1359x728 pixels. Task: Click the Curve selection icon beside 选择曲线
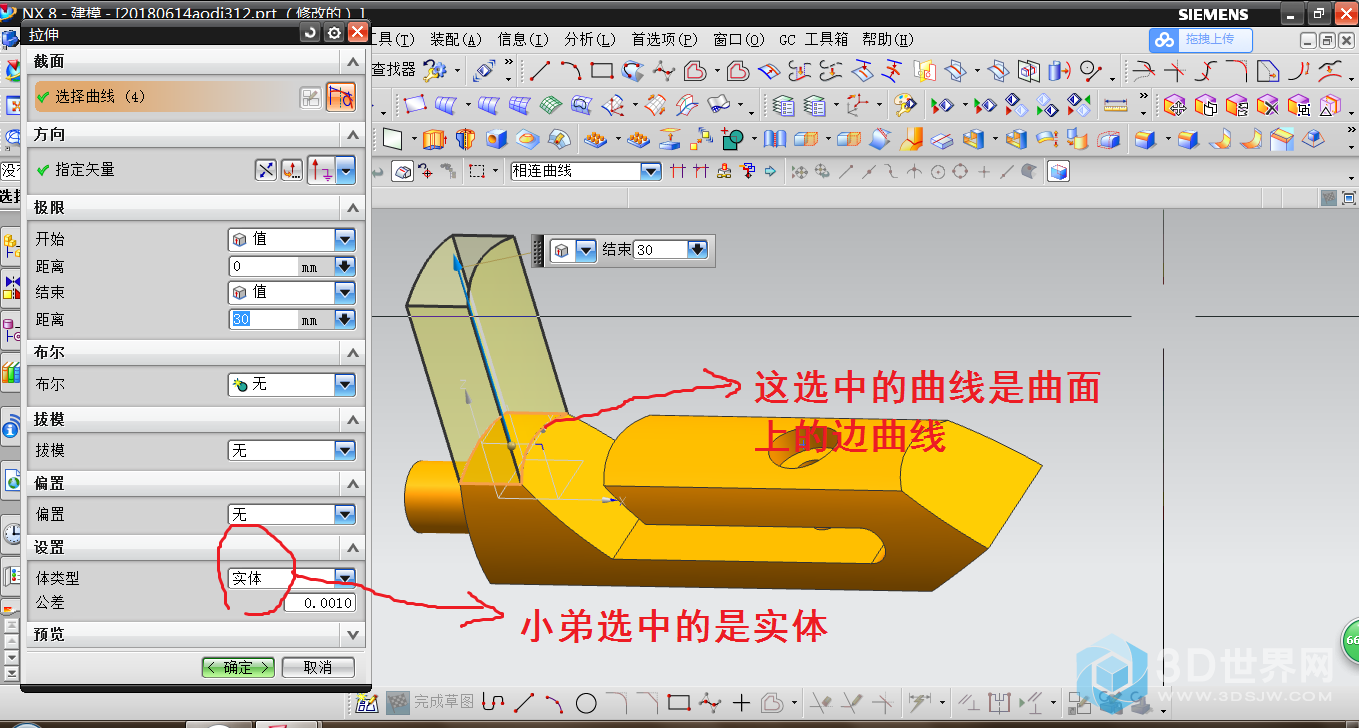(x=341, y=96)
